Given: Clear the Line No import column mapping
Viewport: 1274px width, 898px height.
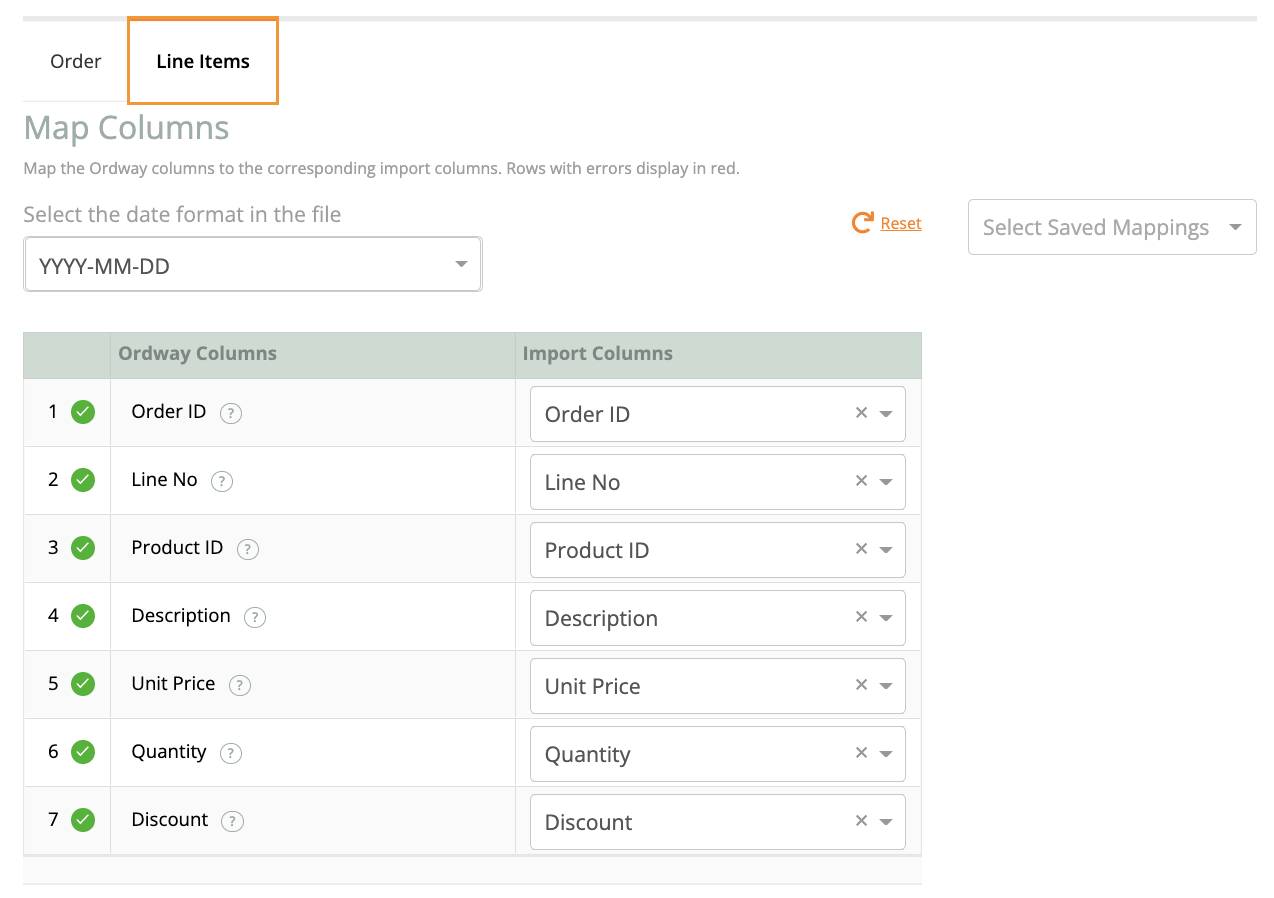Looking at the screenshot, I should (861, 481).
